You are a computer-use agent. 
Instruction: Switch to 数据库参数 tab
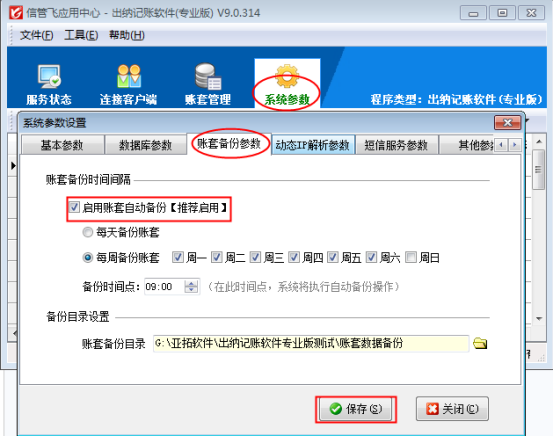[x=145, y=145]
